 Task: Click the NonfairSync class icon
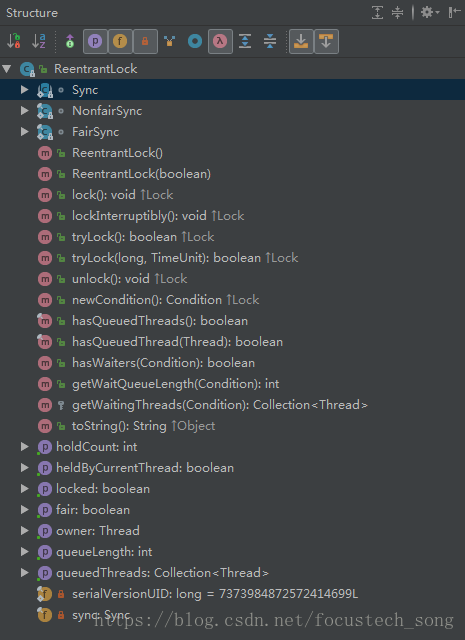click(45, 111)
